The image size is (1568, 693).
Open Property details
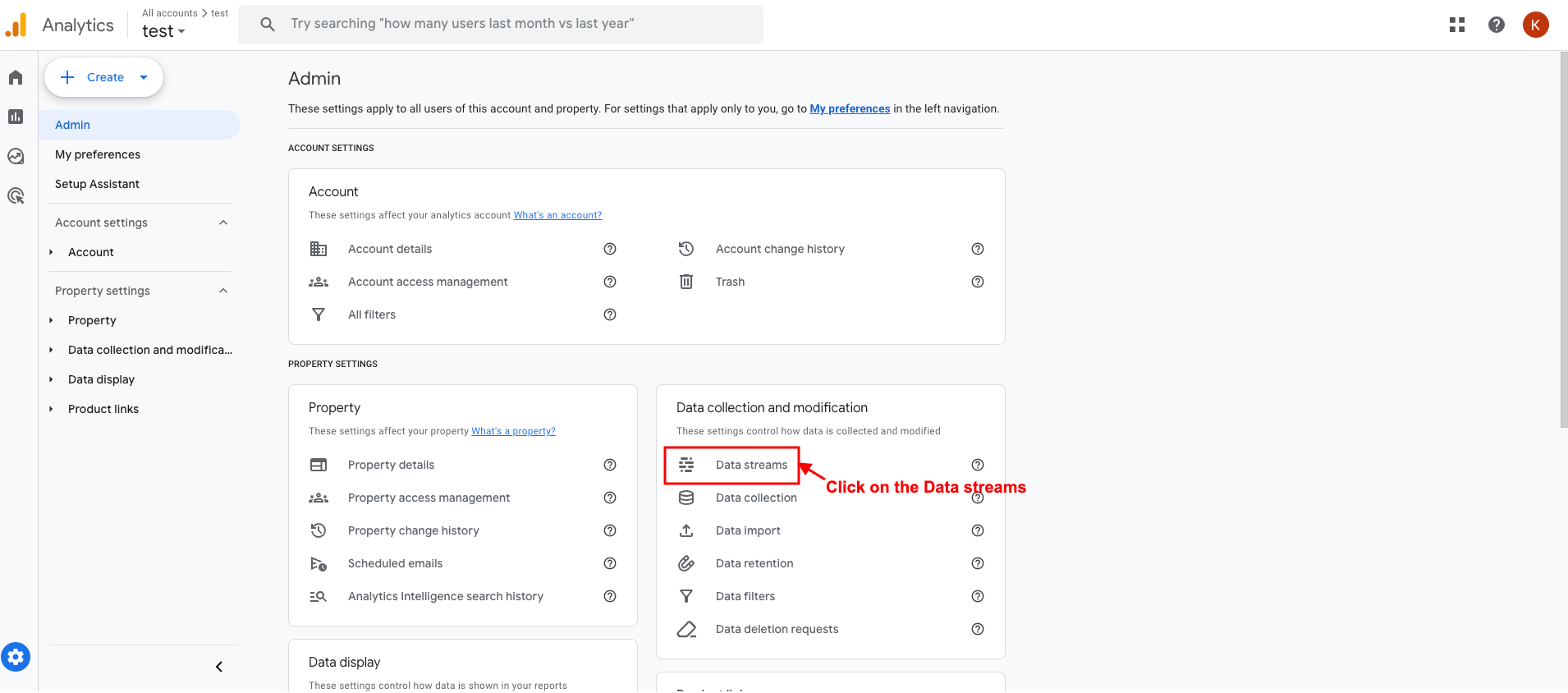[391, 465]
